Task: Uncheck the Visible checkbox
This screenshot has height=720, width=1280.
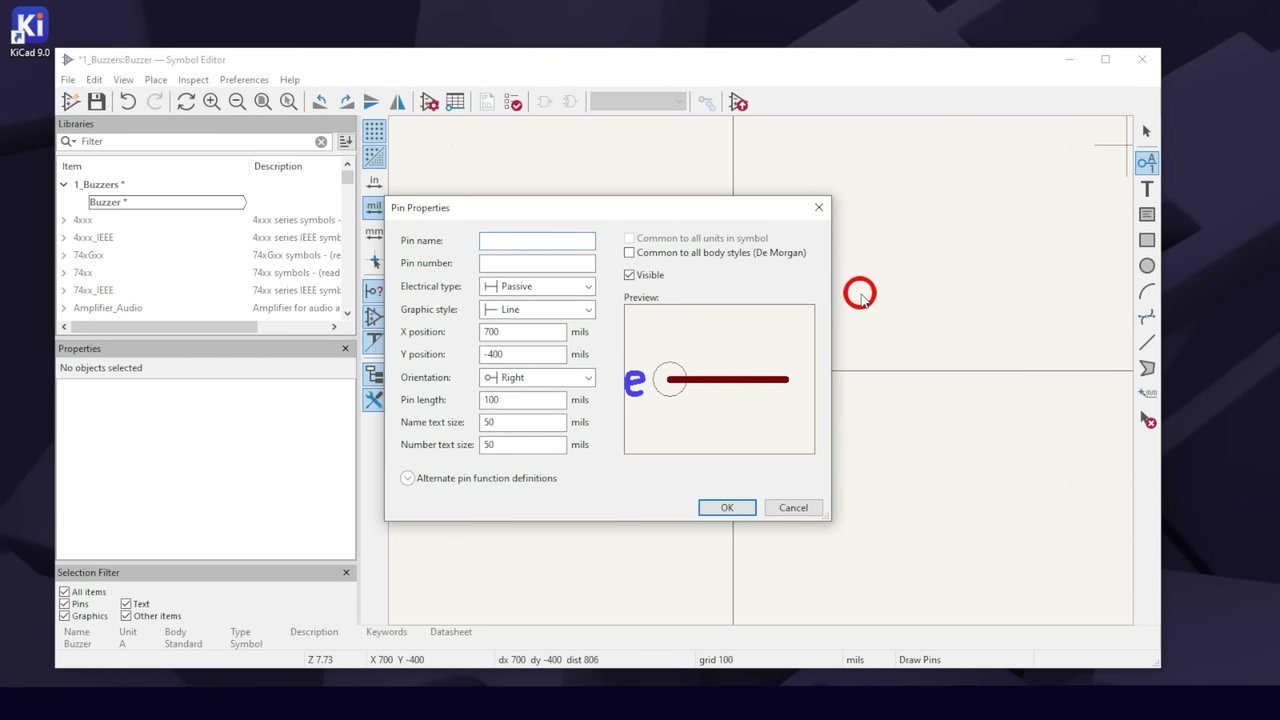Action: pos(629,275)
